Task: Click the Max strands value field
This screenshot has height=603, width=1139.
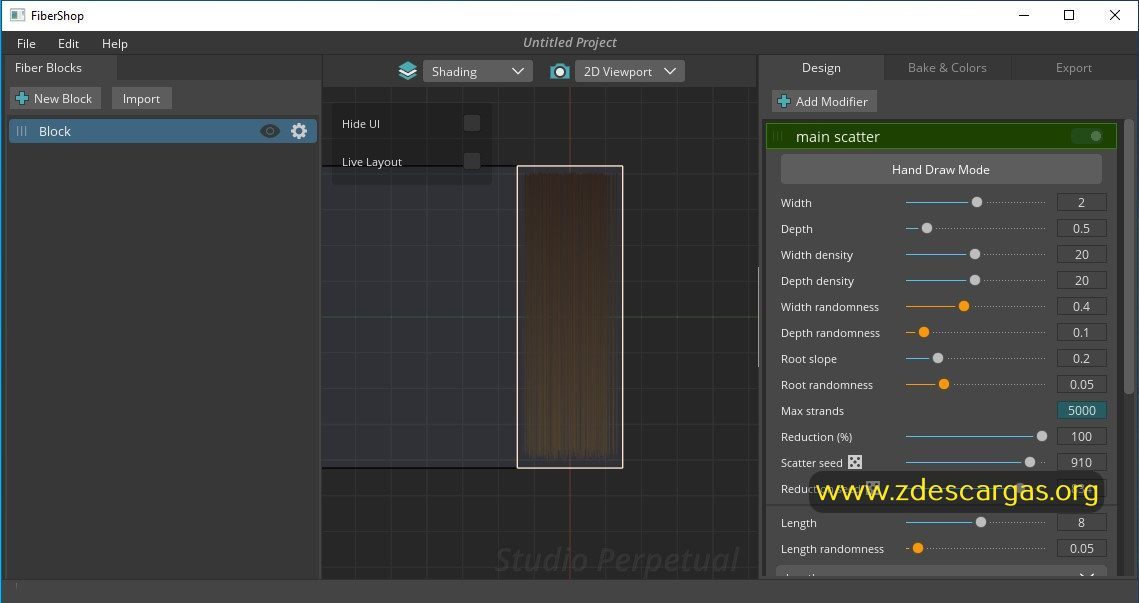Action: [1082, 410]
